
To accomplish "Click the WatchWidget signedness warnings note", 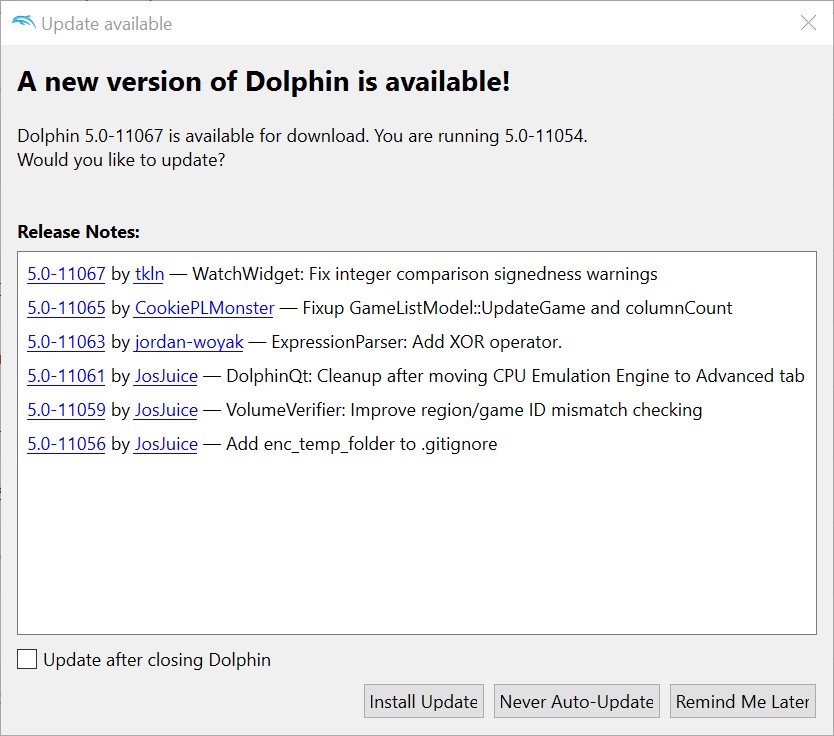I will (x=425, y=274).
